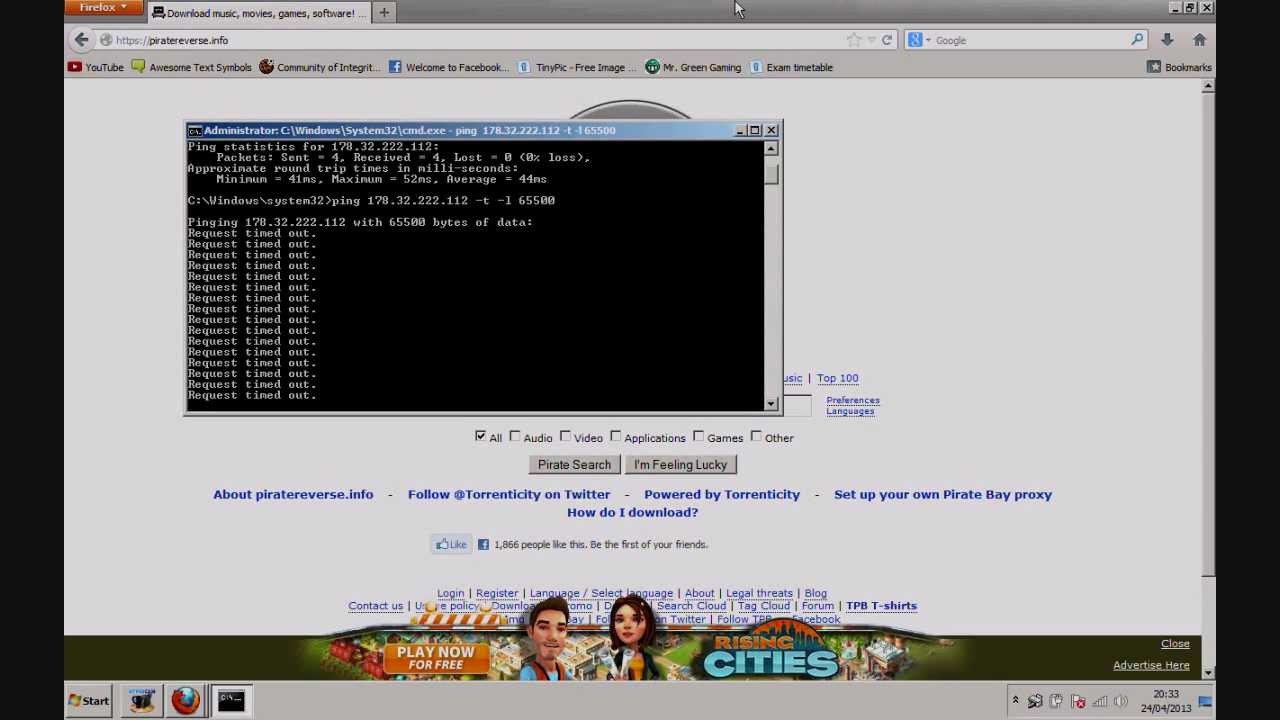Click the cmd.exe window title icon

[x=195, y=130]
